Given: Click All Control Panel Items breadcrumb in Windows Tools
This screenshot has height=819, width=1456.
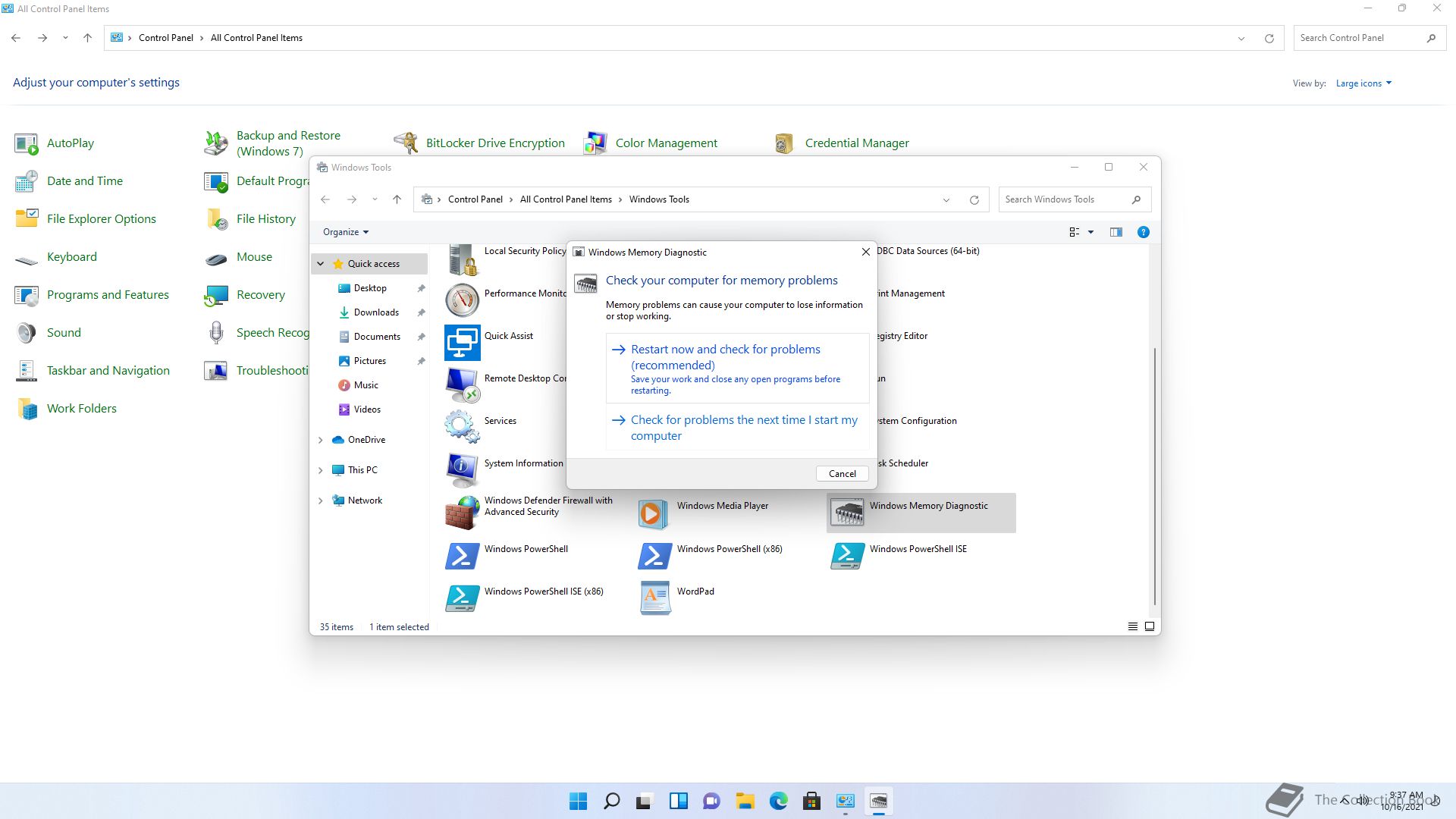Looking at the screenshot, I should [566, 199].
